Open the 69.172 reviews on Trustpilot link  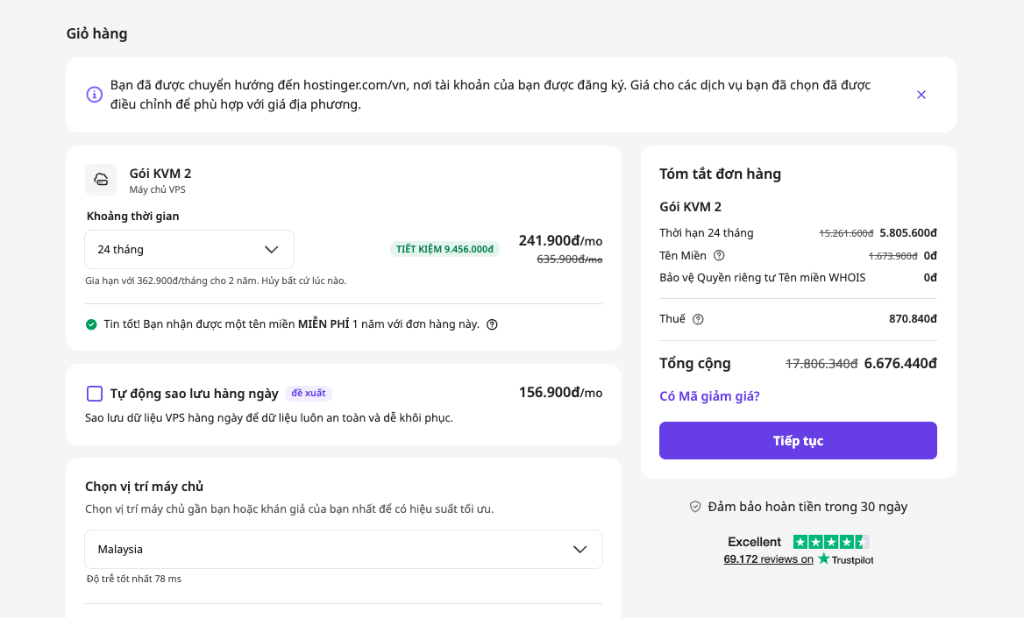pos(798,559)
